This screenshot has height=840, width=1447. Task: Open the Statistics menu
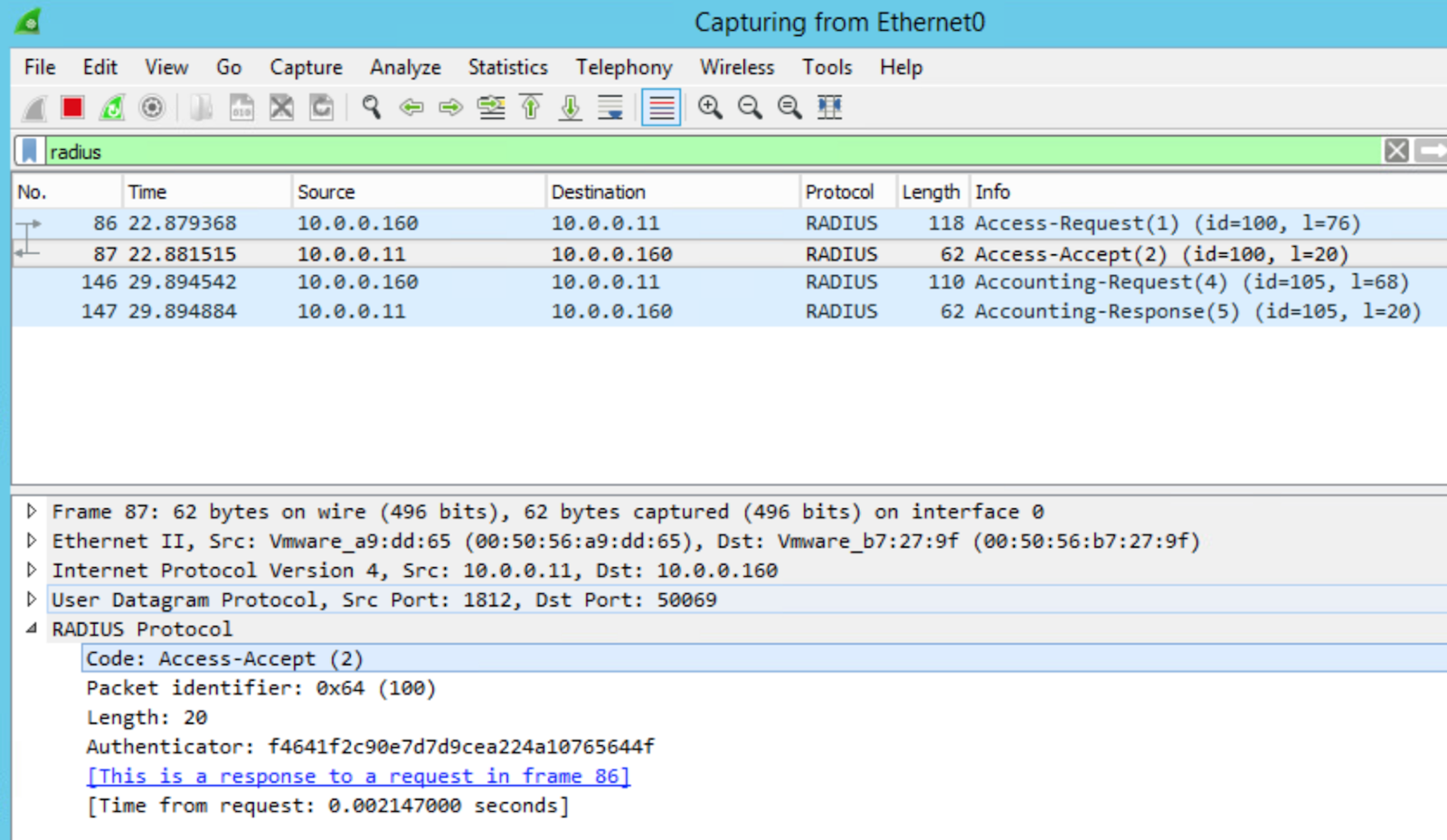pyautogui.click(x=507, y=67)
